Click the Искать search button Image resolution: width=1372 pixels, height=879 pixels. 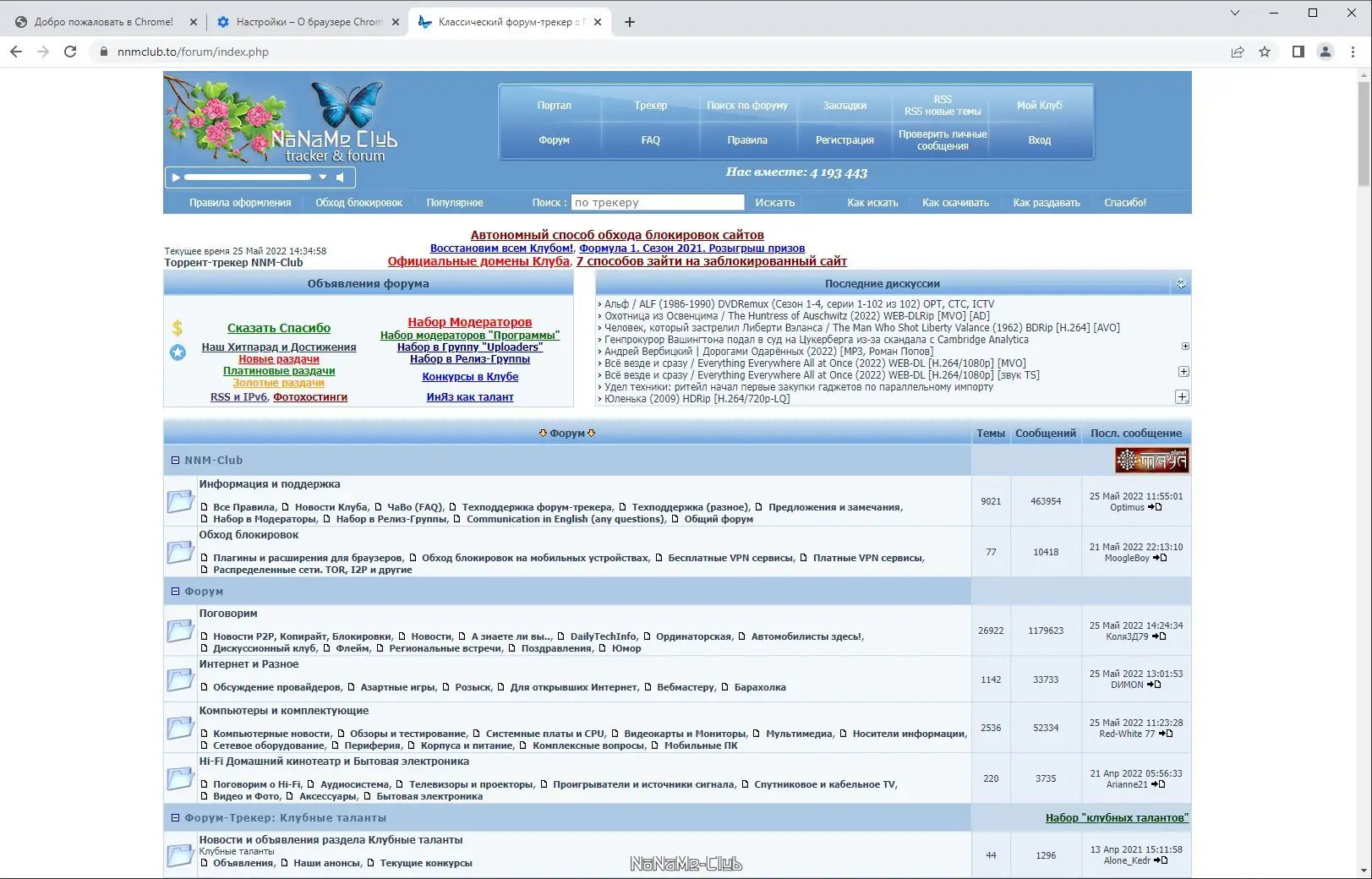pos(775,203)
